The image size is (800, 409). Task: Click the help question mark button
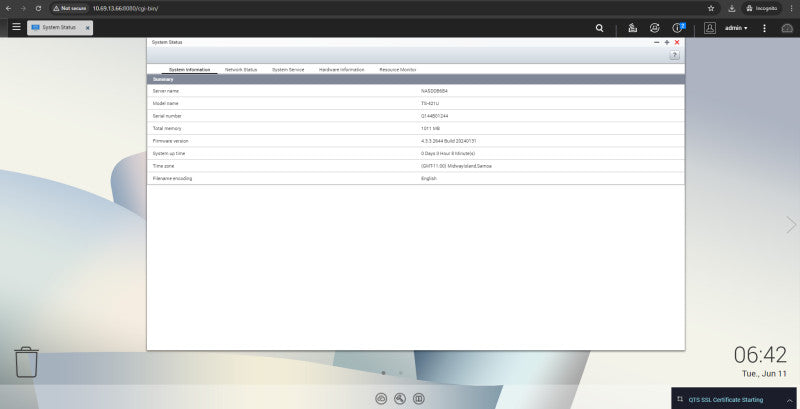coord(674,55)
